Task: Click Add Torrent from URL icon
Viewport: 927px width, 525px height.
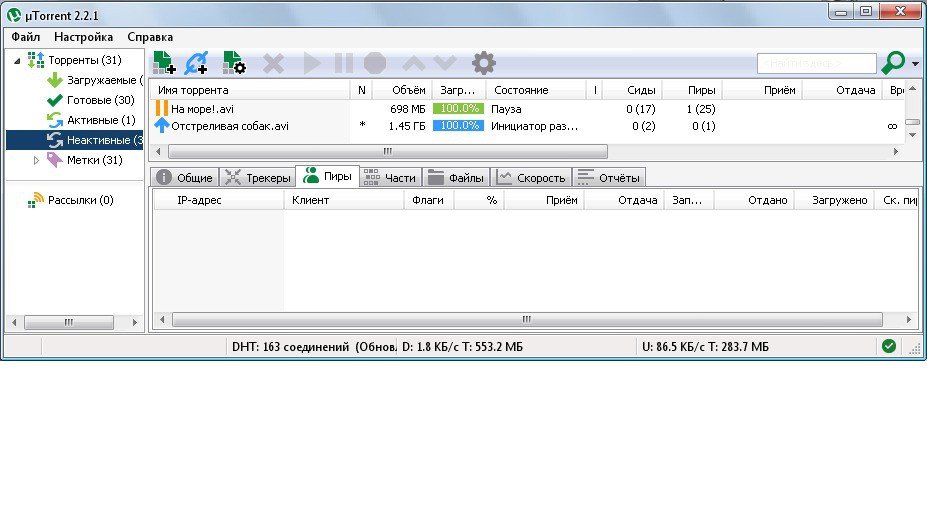Action: (196, 63)
